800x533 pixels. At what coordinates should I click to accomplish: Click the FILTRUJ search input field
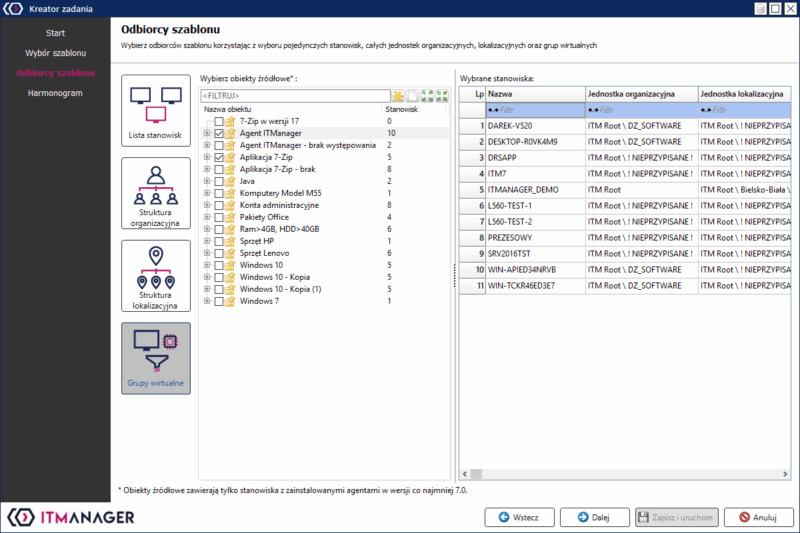tap(294, 95)
